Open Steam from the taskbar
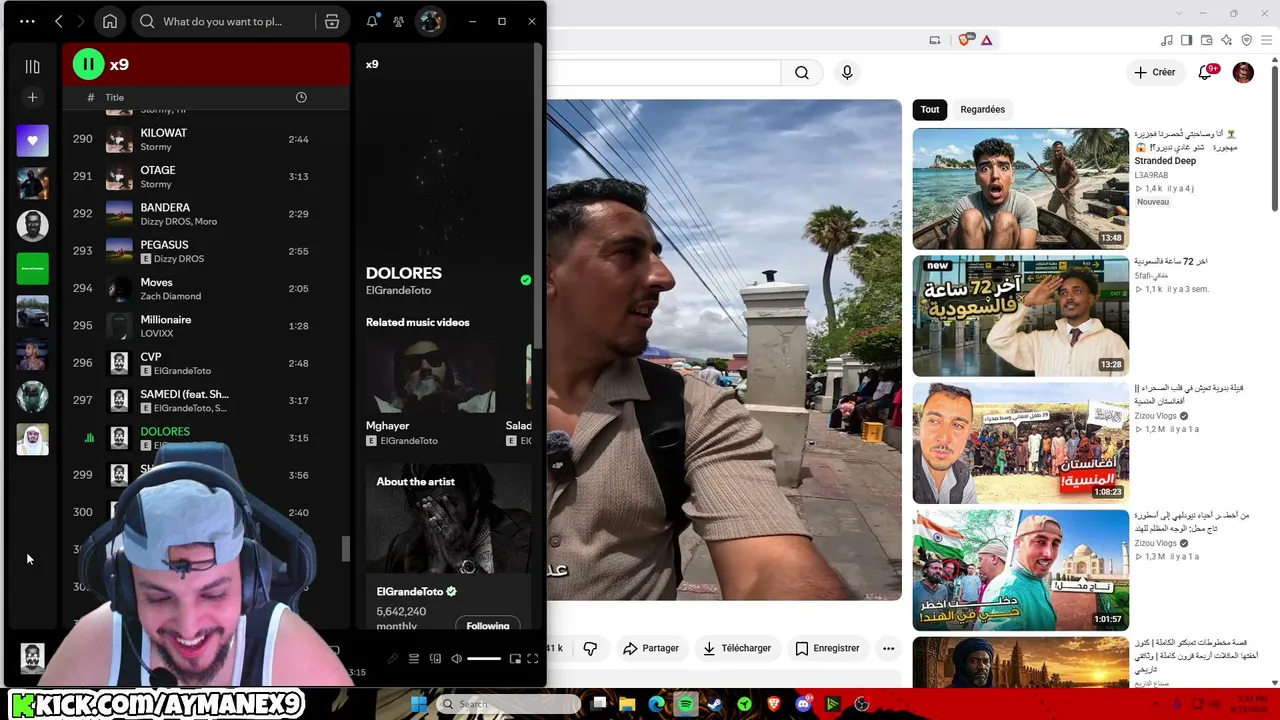The height and width of the screenshot is (720, 1280). 715,704
